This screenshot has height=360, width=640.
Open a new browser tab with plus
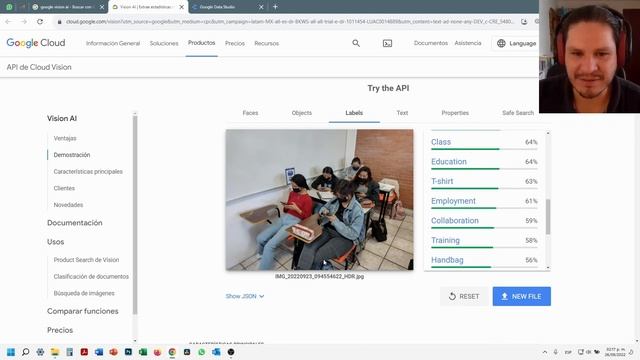click(x=275, y=7)
